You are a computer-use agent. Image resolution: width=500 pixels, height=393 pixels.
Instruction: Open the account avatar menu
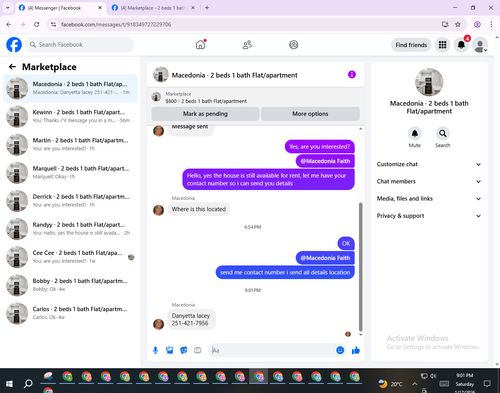coord(480,45)
